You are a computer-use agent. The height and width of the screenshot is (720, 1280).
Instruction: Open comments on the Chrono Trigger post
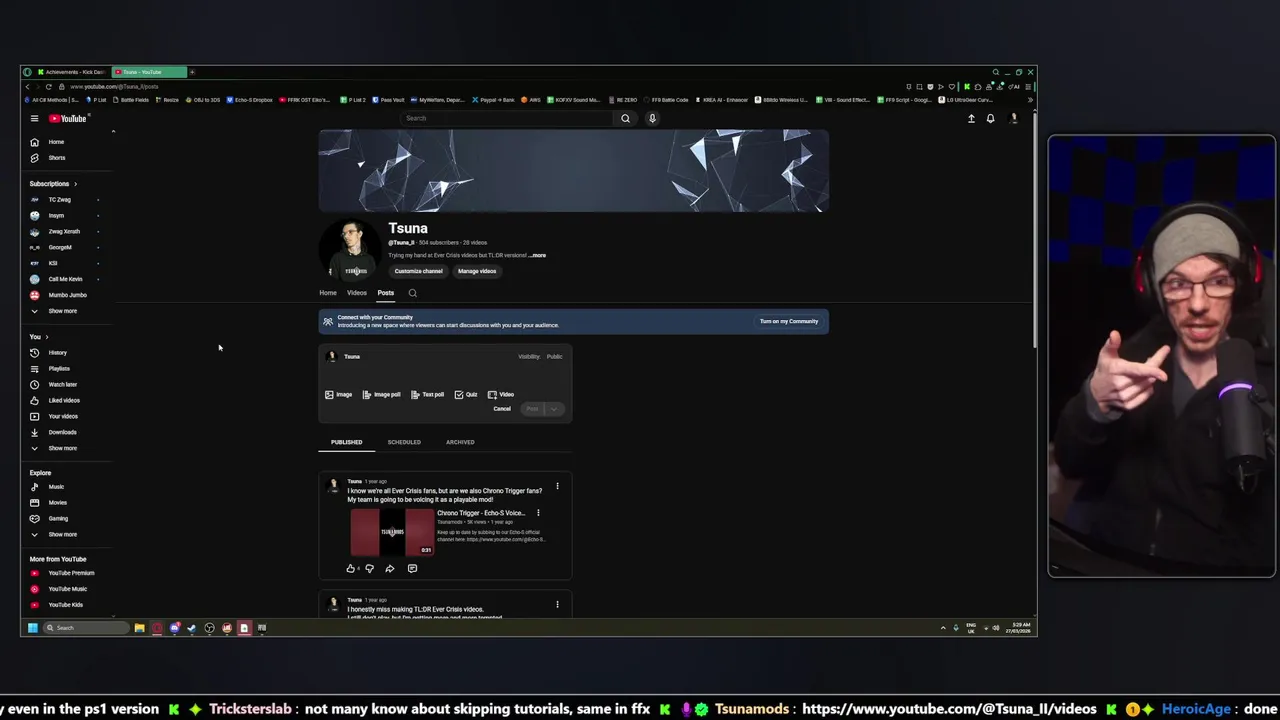412,569
